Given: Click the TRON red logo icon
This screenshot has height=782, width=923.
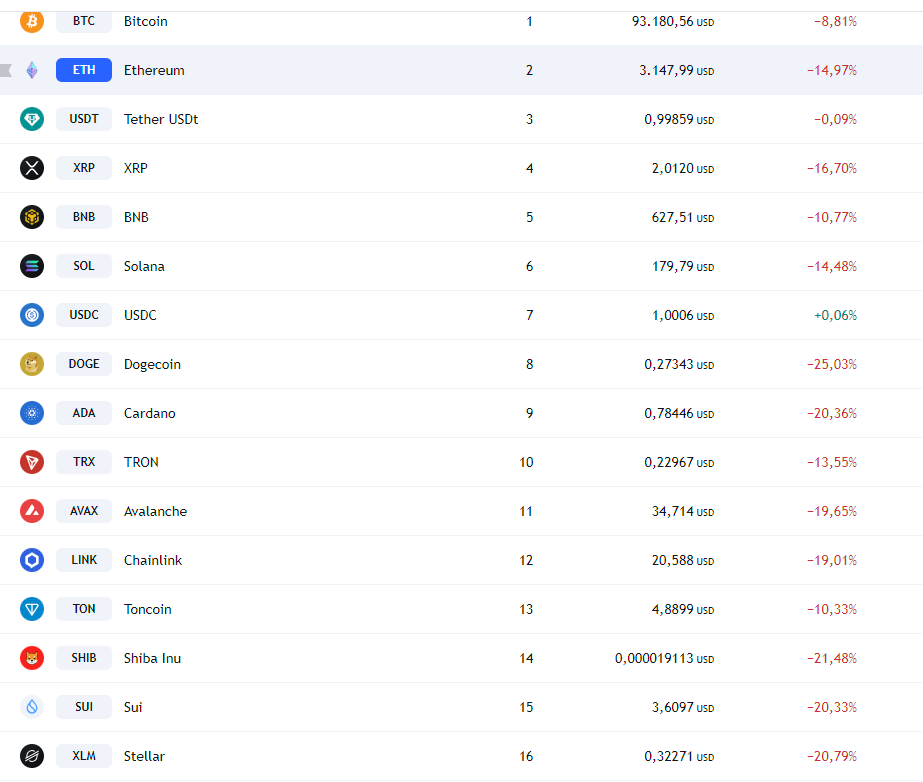Looking at the screenshot, I should 32,462.
